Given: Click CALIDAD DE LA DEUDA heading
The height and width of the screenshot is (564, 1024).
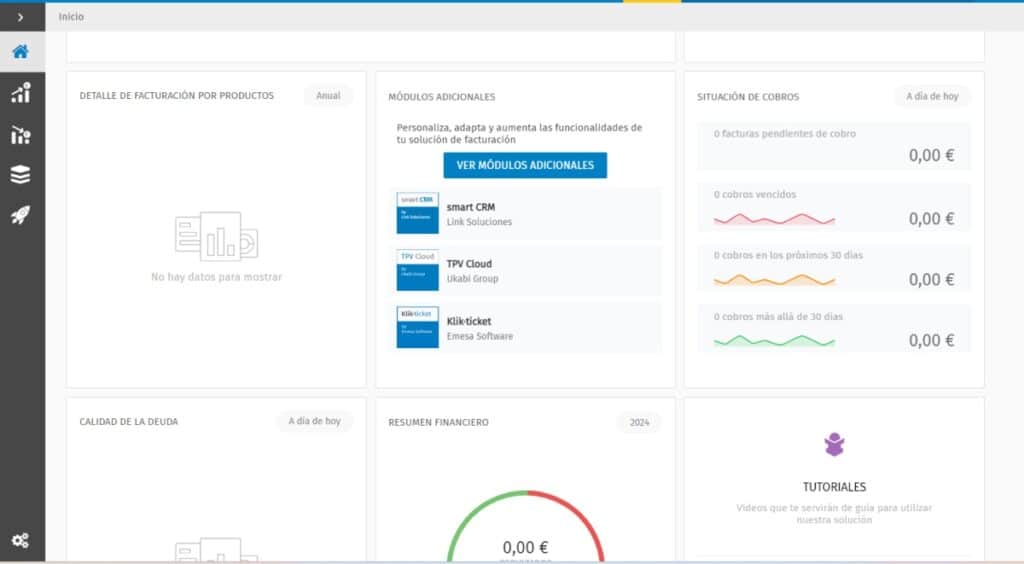Looking at the screenshot, I should pos(129,422).
